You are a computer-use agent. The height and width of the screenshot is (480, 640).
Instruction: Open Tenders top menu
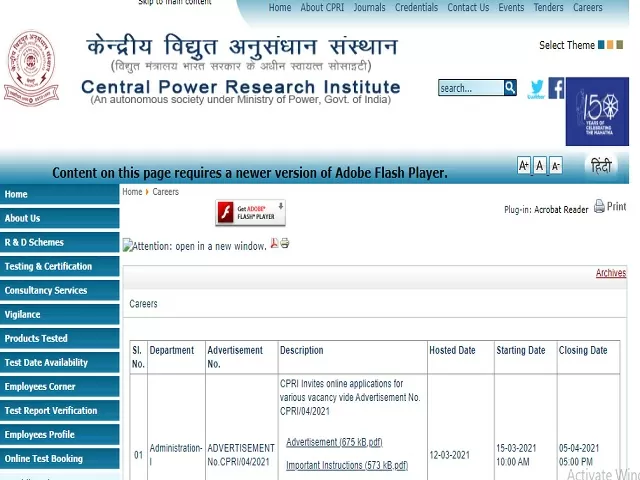click(548, 7)
